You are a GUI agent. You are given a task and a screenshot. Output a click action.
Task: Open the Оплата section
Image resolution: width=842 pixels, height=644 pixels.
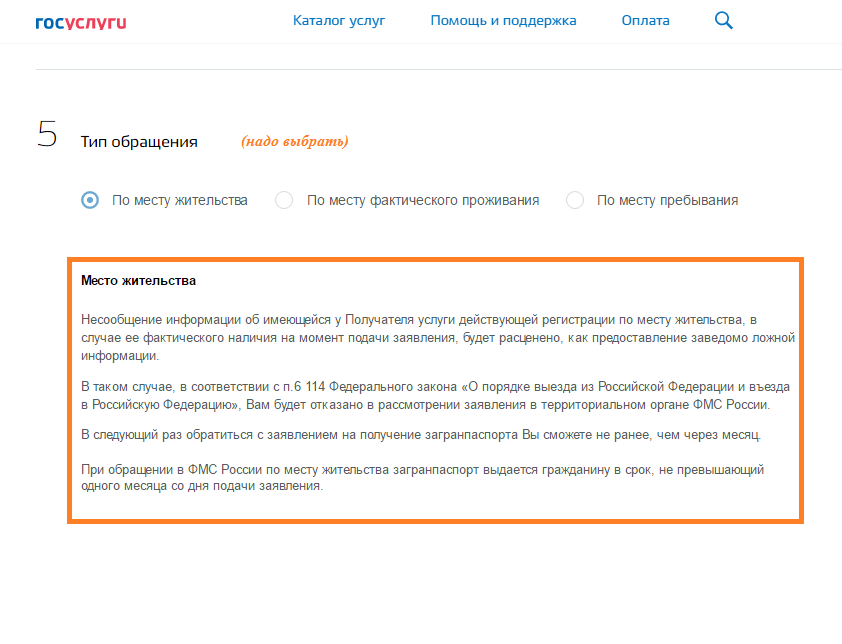pos(645,21)
